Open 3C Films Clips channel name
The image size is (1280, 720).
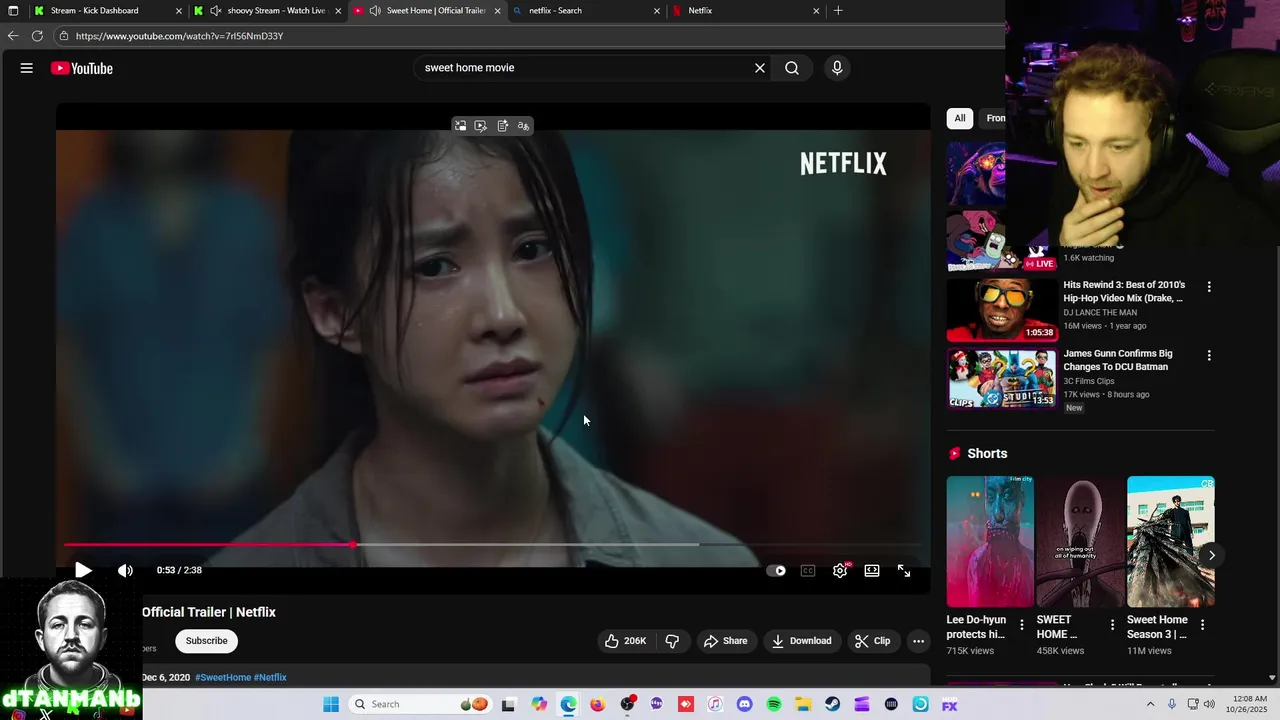point(1089,381)
